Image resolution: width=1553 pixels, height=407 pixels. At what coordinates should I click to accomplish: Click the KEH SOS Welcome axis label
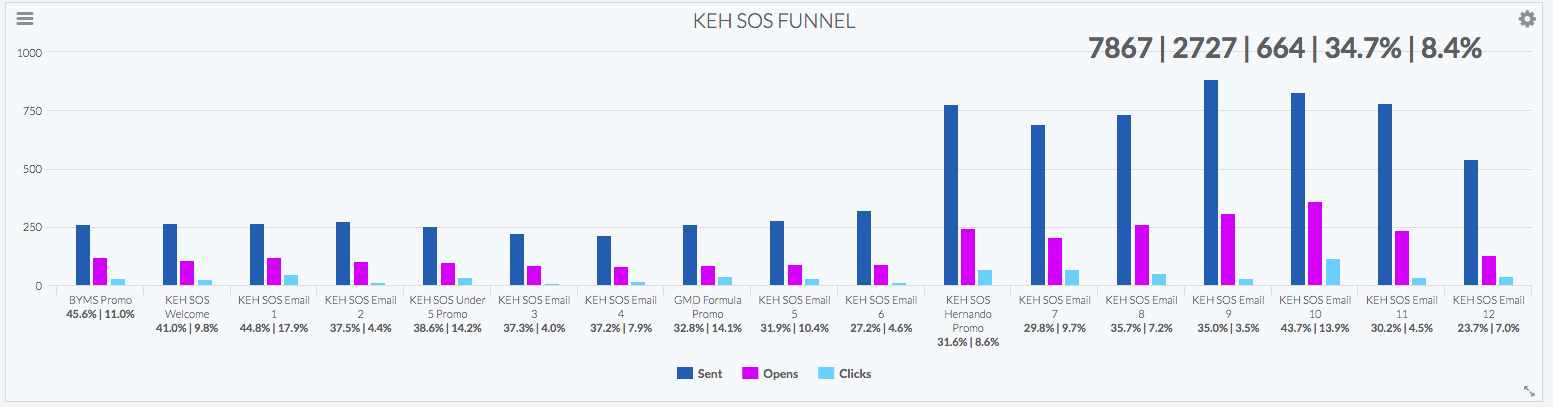click(186, 306)
